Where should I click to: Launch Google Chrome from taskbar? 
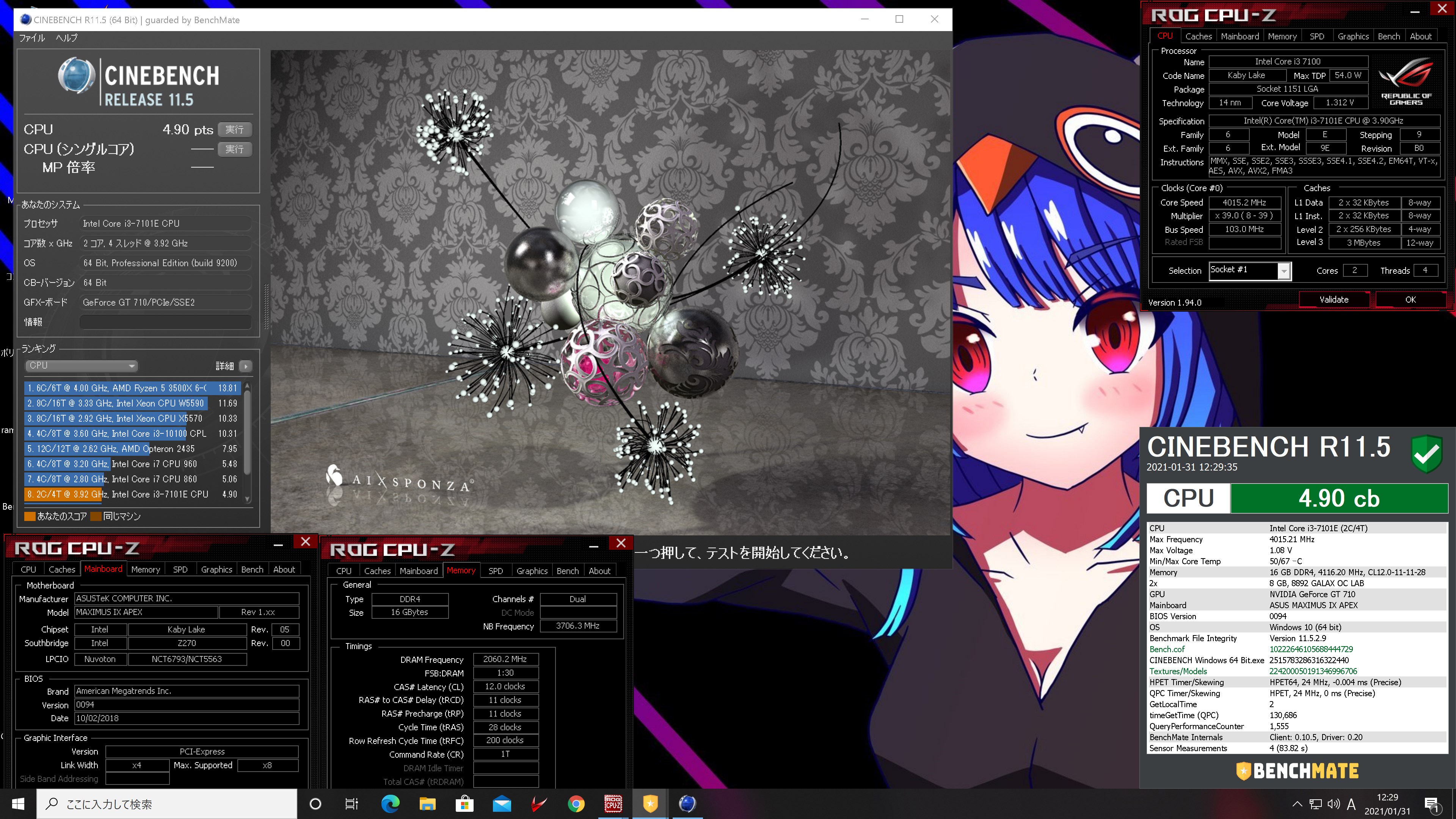576,804
